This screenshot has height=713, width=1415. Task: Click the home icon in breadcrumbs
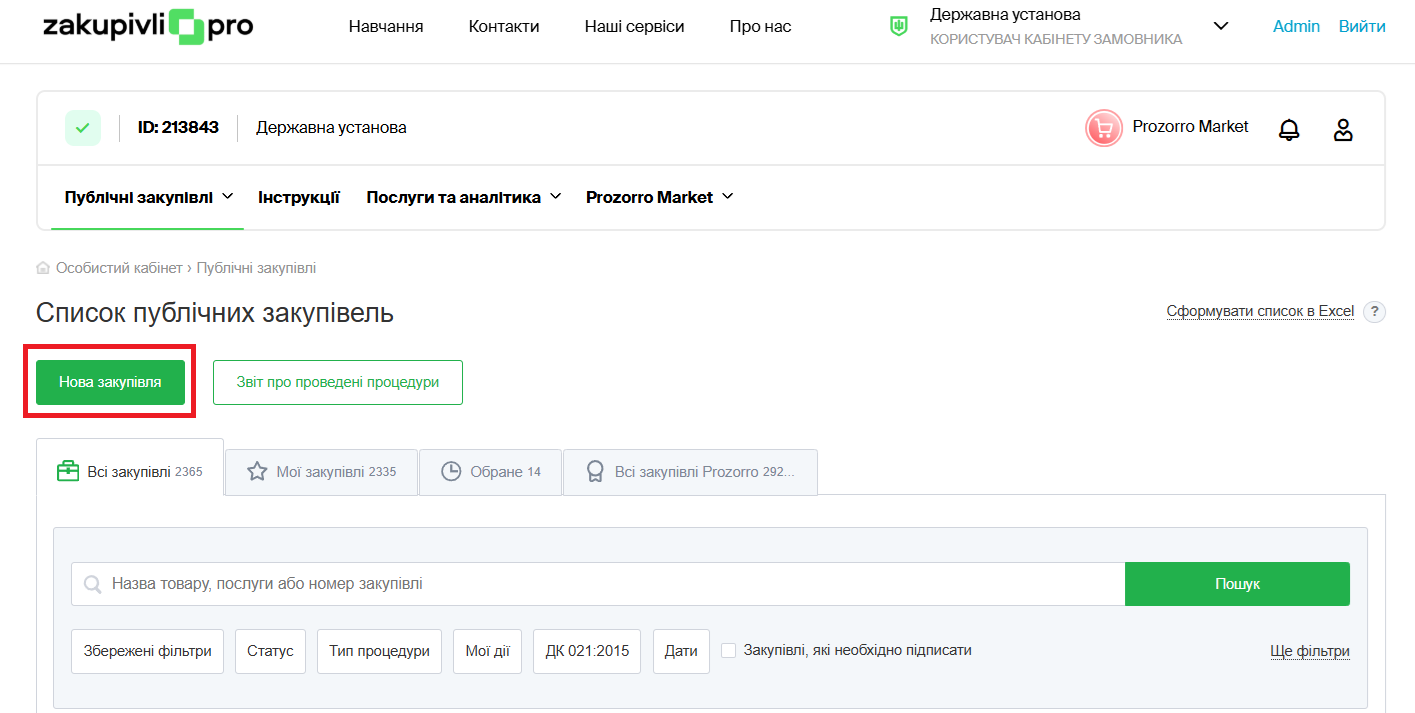pyautogui.click(x=43, y=268)
